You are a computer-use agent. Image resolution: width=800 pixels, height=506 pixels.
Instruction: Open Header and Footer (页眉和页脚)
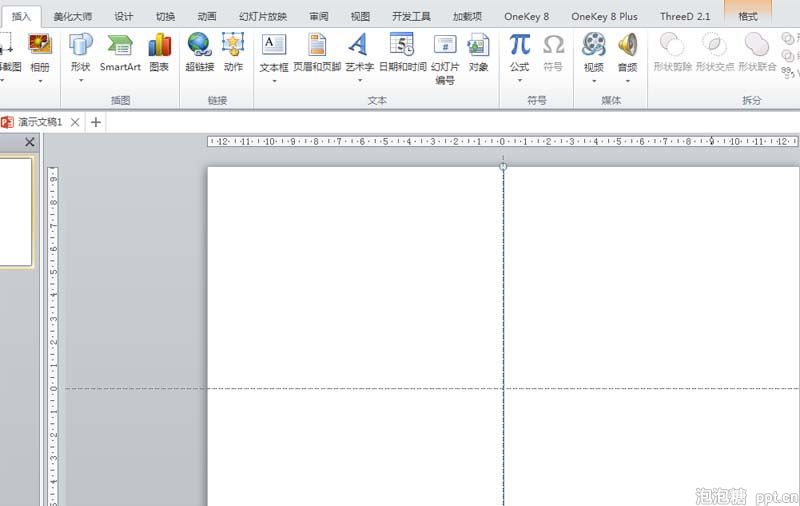[x=316, y=45]
